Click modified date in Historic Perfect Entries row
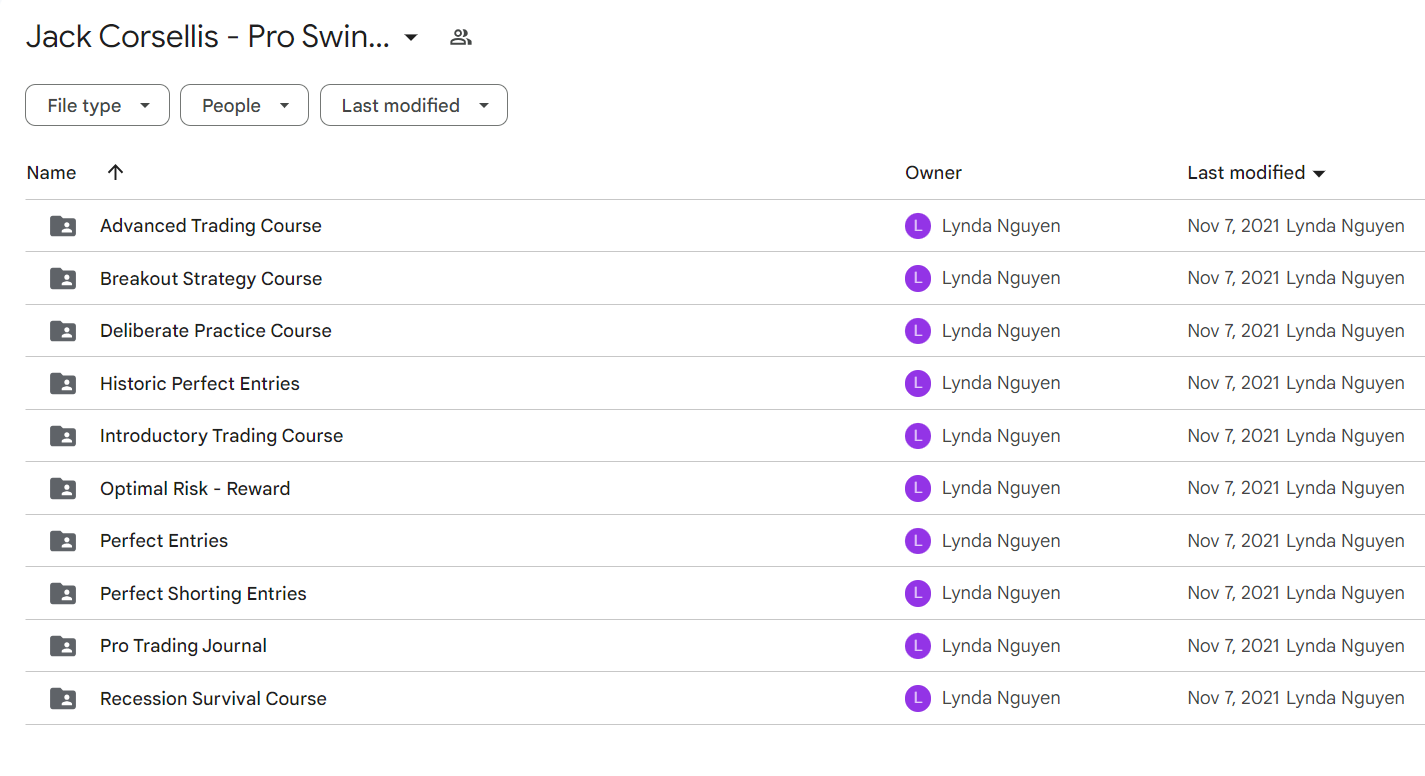 pos(1234,383)
